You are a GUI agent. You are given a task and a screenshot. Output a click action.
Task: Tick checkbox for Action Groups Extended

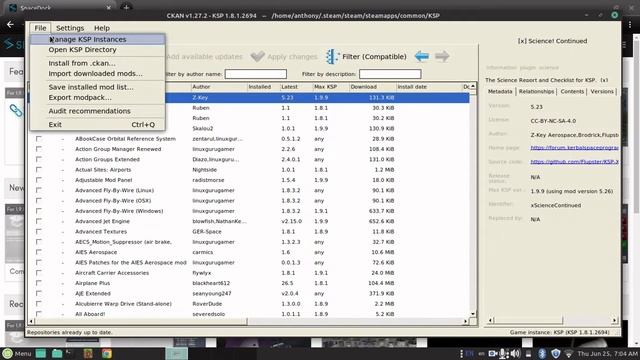pos(39,159)
